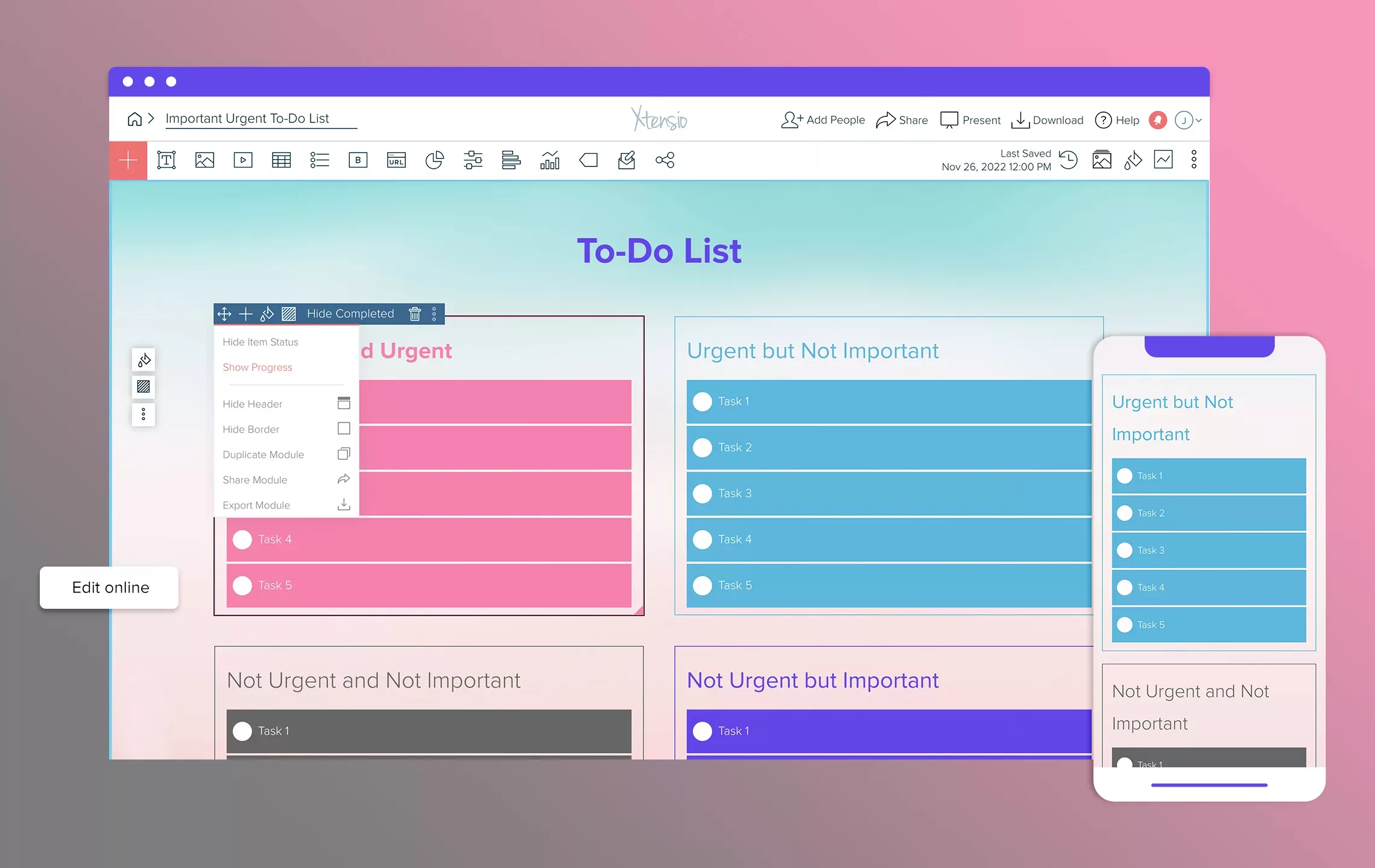This screenshot has width=1375, height=868.
Task: Toggle Hide Border in the module menu
Action: point(251,429)
